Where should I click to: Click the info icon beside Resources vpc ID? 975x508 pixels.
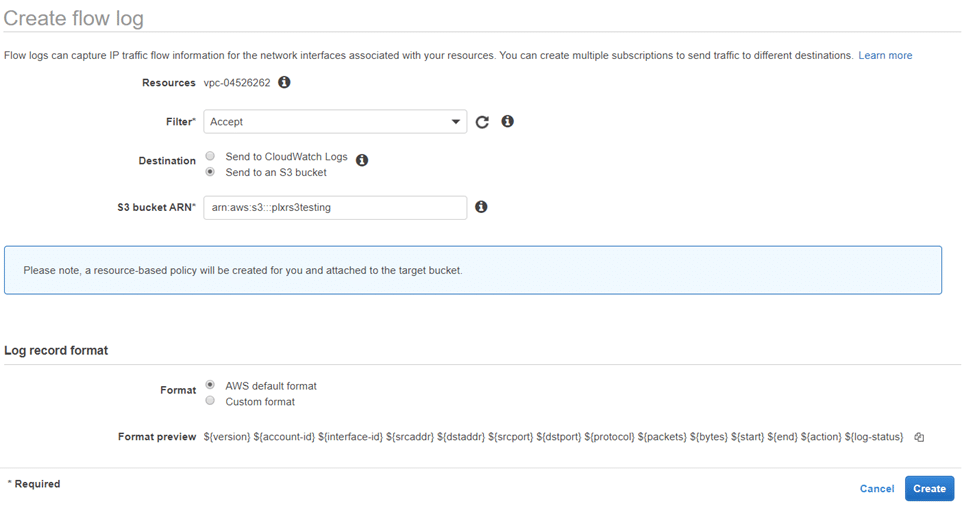284,82
